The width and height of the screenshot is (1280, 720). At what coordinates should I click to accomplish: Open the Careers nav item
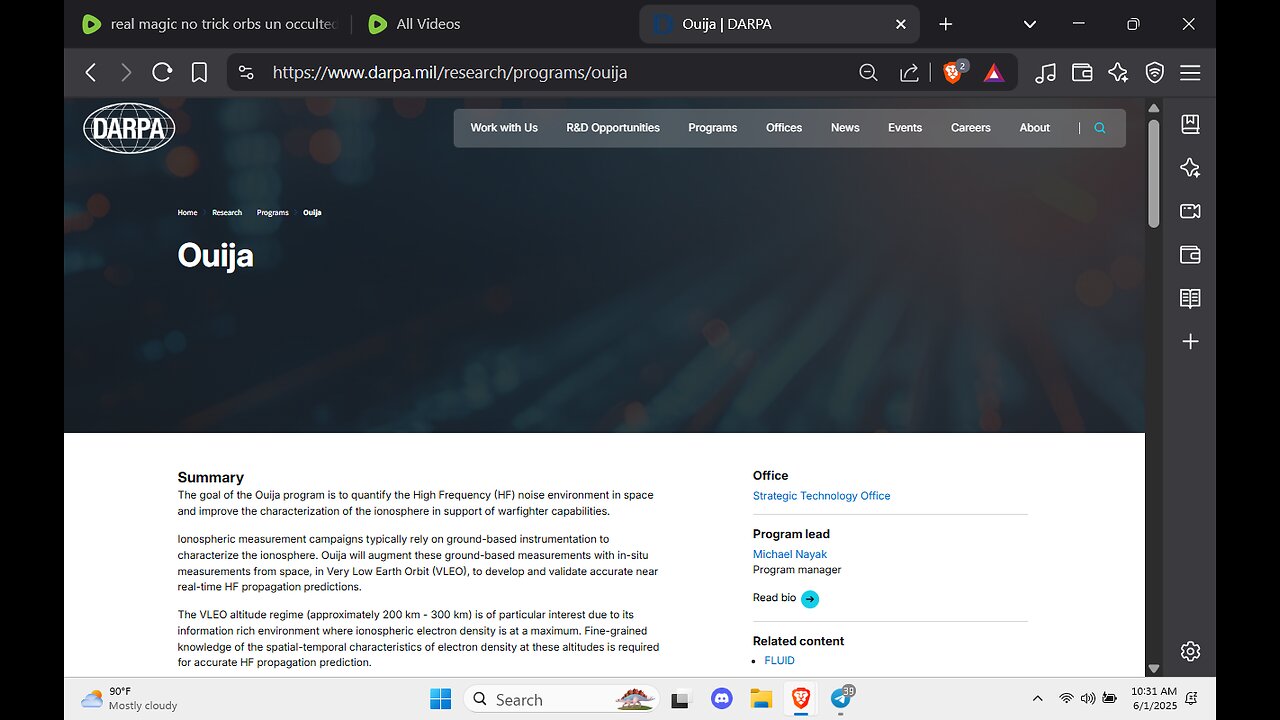point(970,128)
